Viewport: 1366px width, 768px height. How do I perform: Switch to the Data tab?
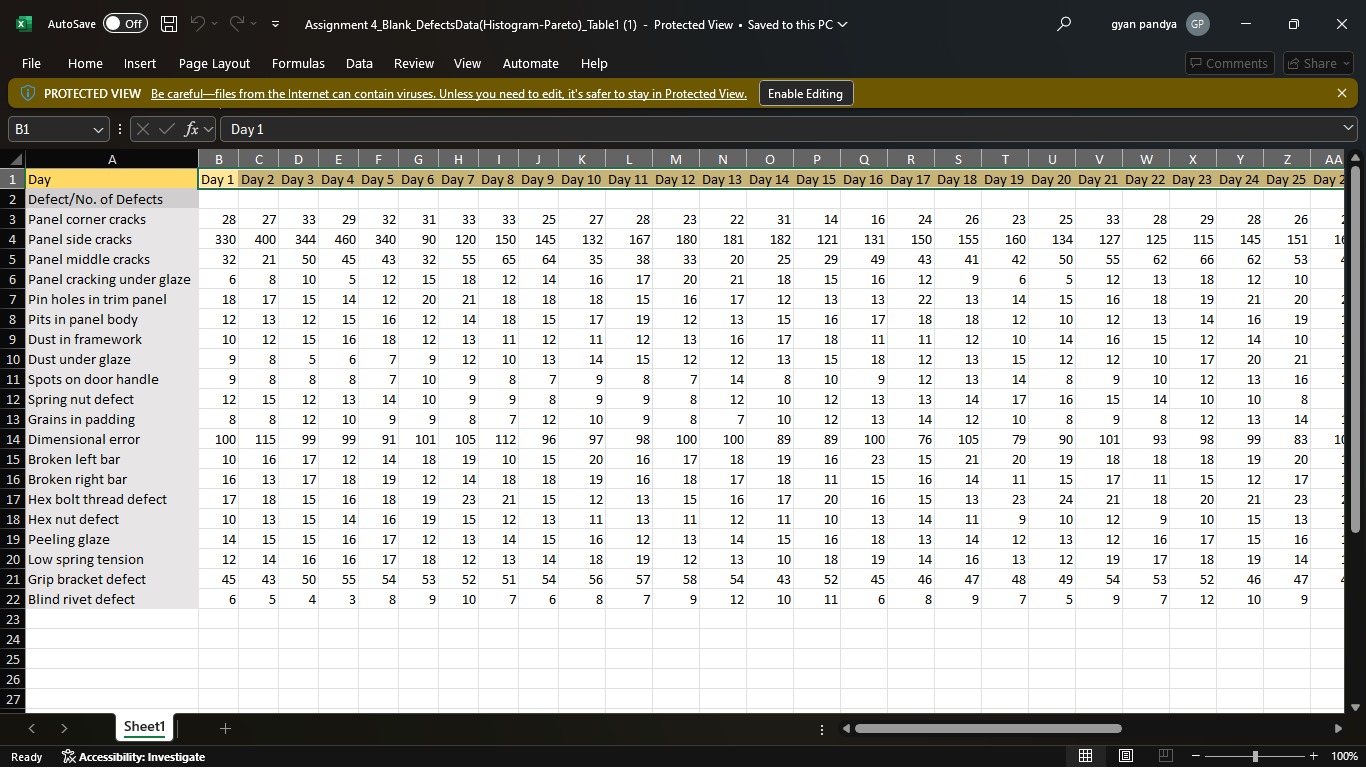click(x=359, y=63)
